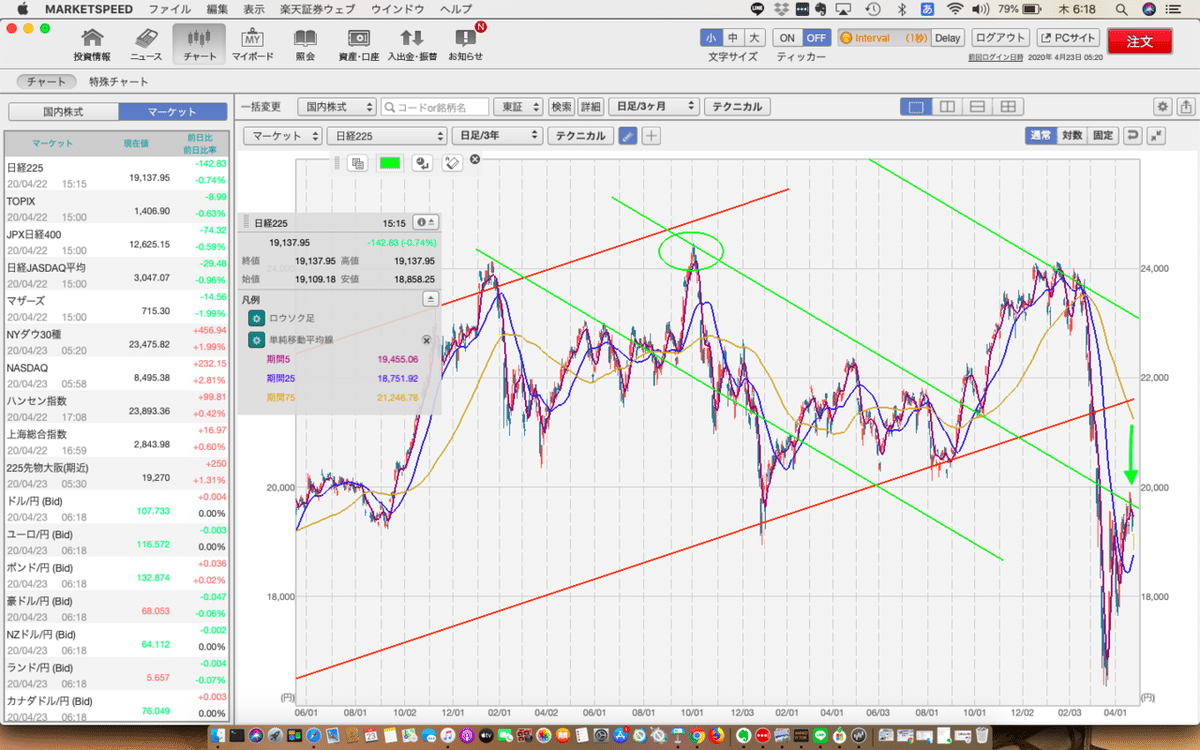Click the undo arrow icon above chart
This screenshot has width=1200, height=750.
click(x=1133, y=136)
